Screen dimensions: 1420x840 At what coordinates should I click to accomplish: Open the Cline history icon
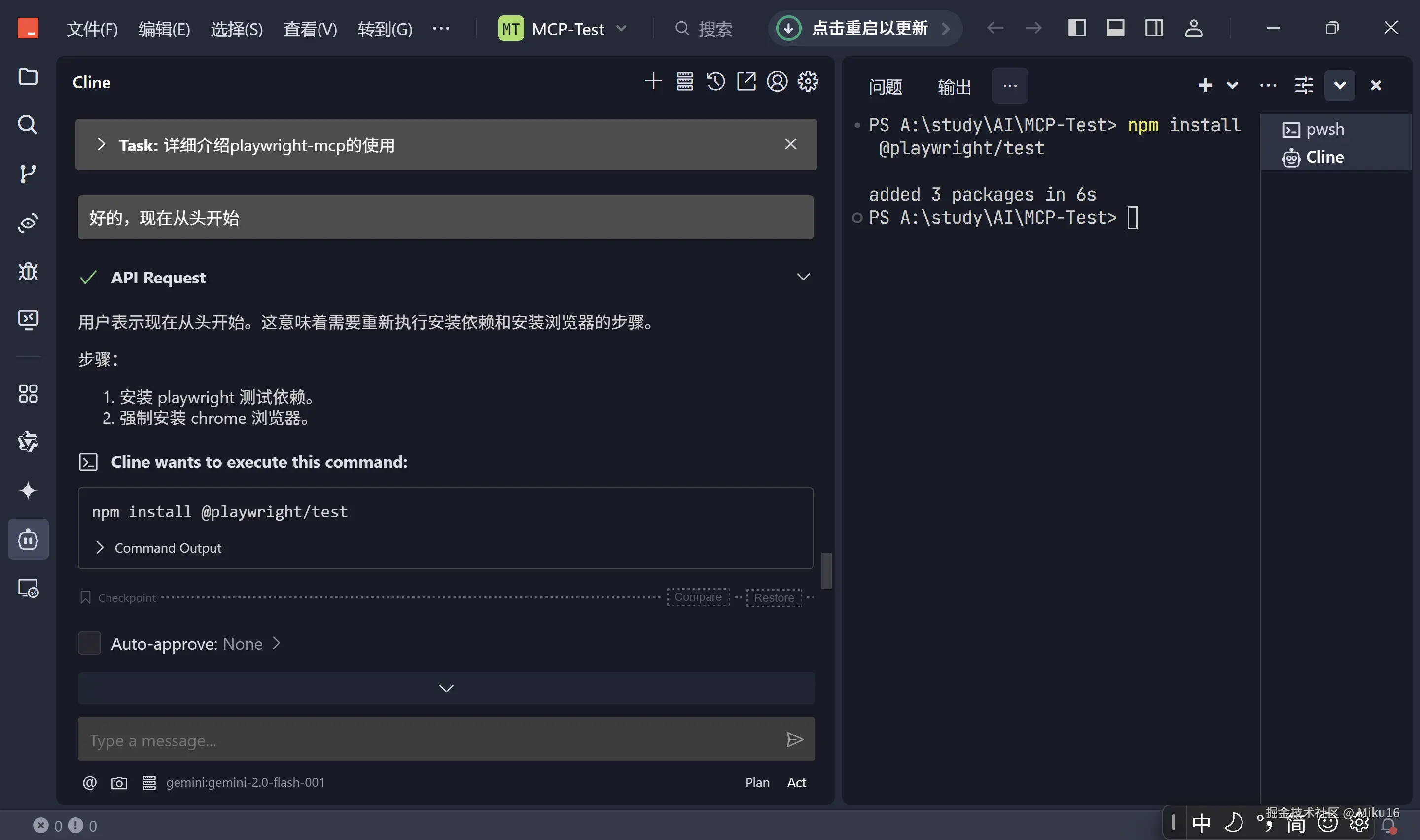715,81
